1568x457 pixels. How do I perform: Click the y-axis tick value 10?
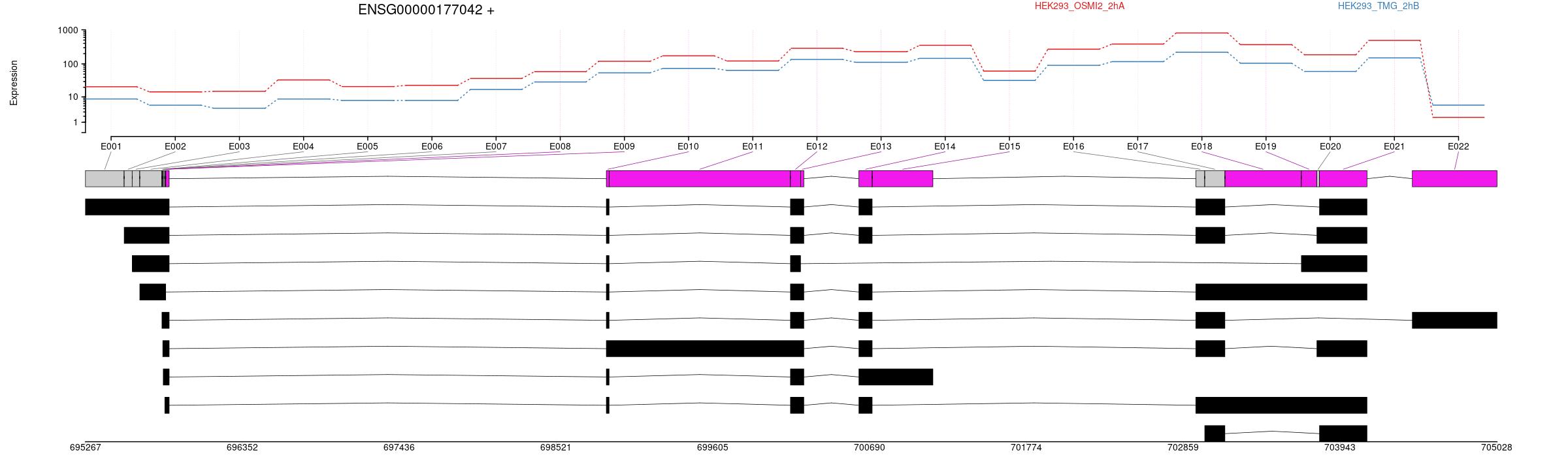tap(73, 97)
